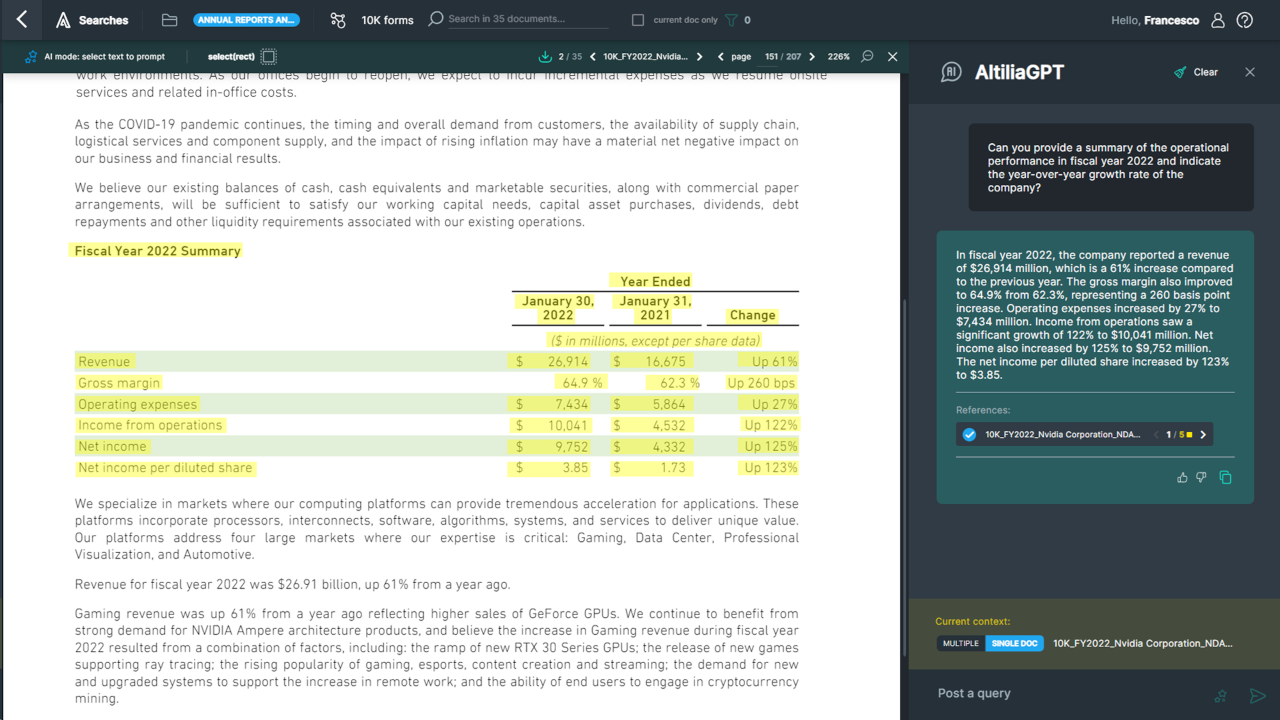Click the AI mode sparkle icon
This screenshot has width=1280, height=720.
coord(31,57)
